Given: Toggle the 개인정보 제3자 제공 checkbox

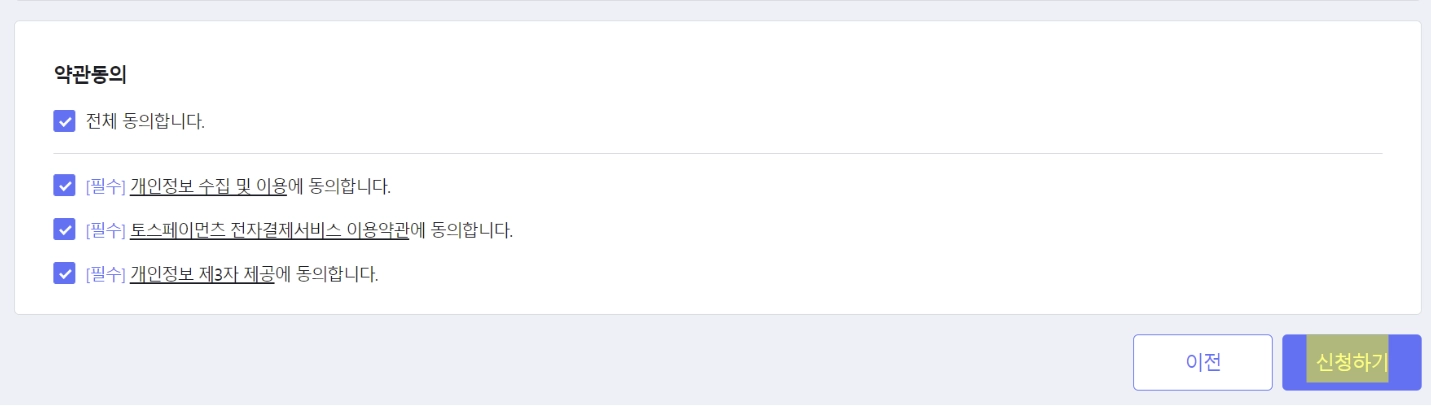Looking at the screenshot, I should [x=64, y=274].
